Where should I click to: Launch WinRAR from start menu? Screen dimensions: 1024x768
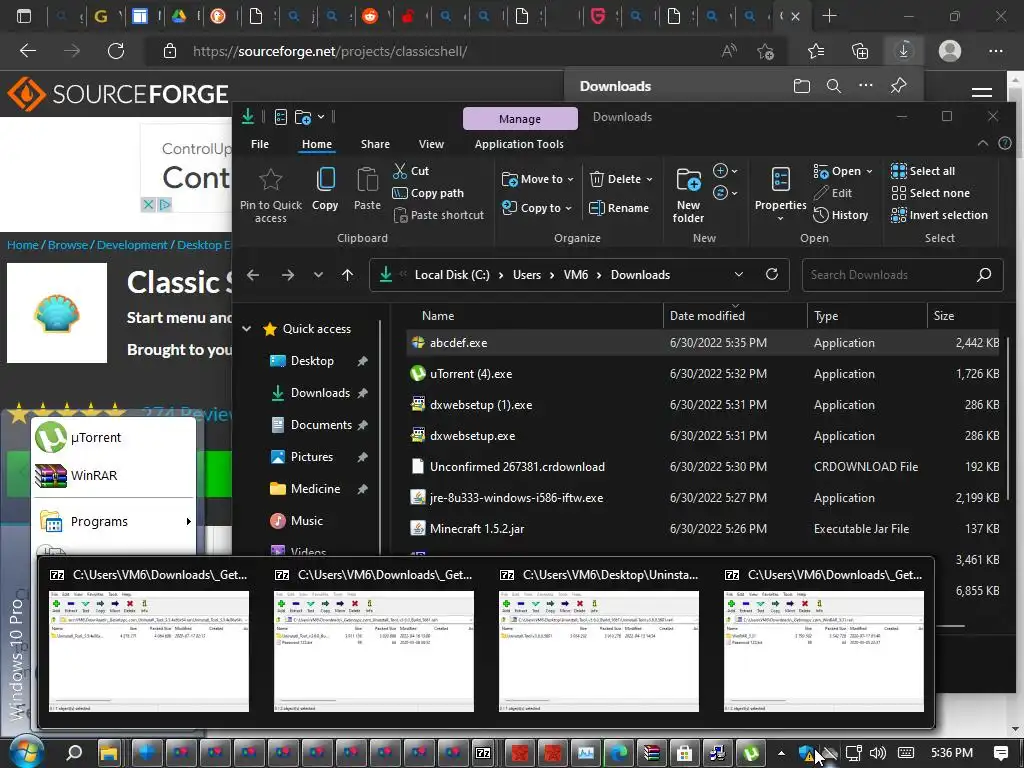114,475
